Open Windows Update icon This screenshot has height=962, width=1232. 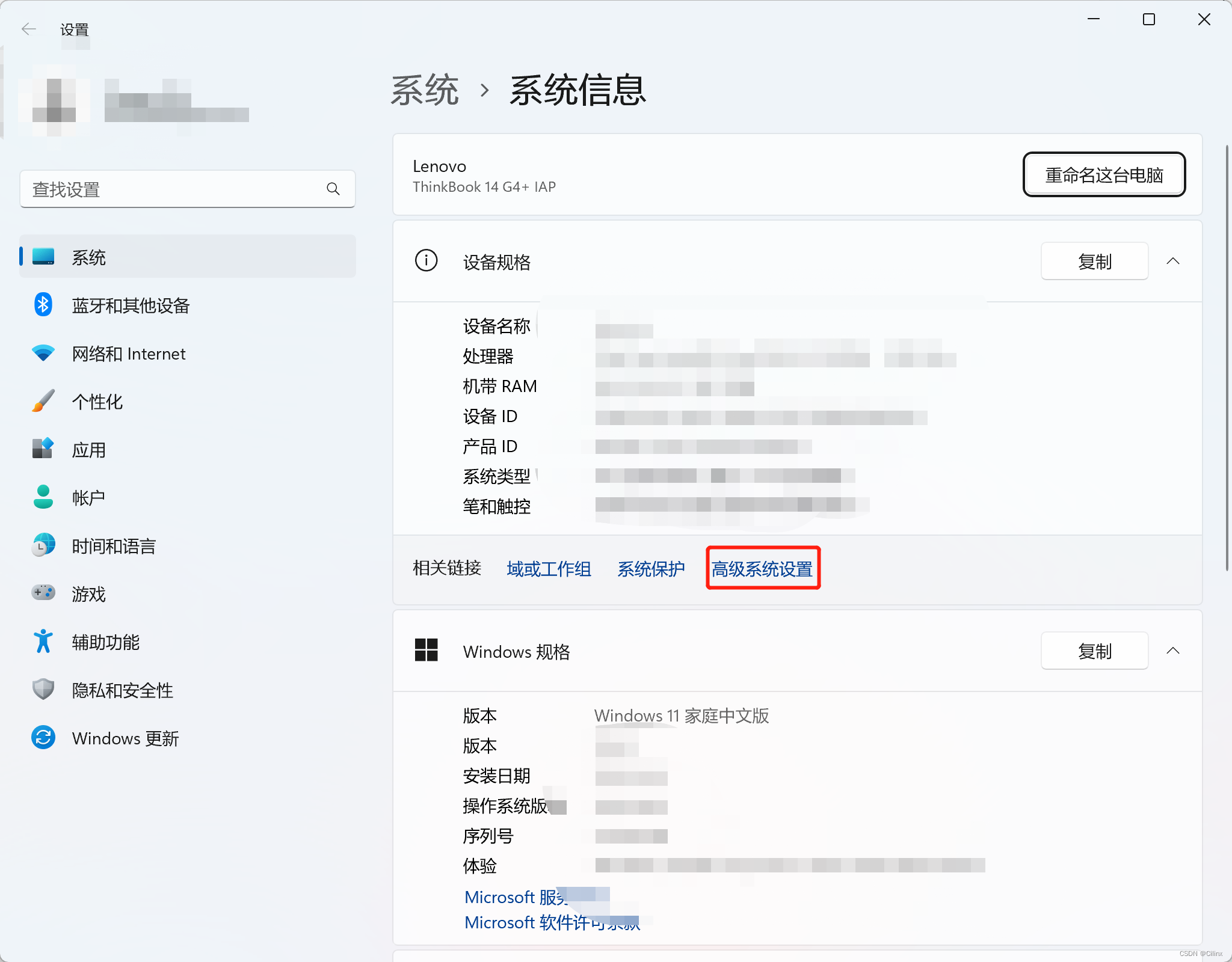43,738
